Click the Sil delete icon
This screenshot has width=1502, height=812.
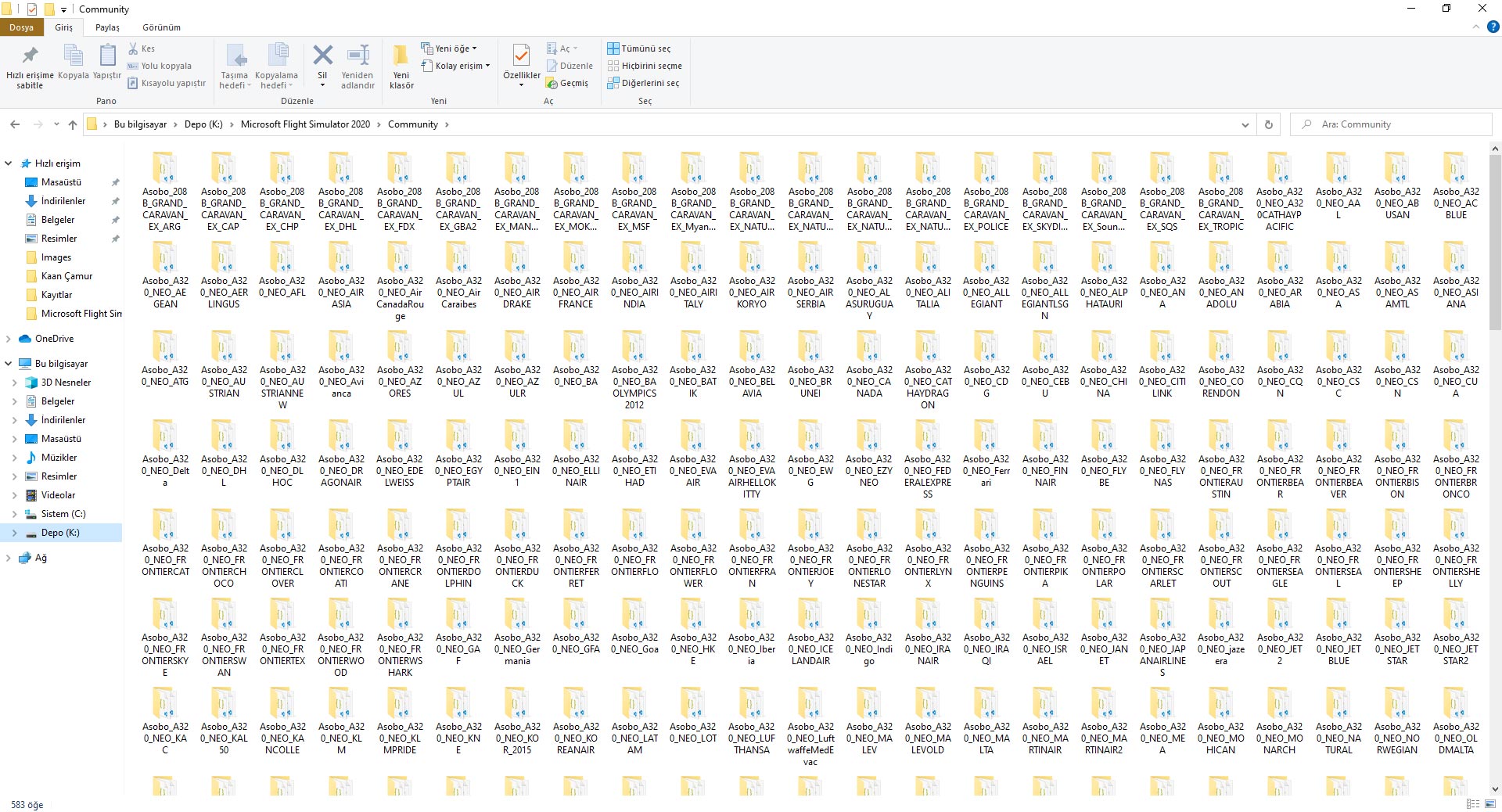point(322,63)
